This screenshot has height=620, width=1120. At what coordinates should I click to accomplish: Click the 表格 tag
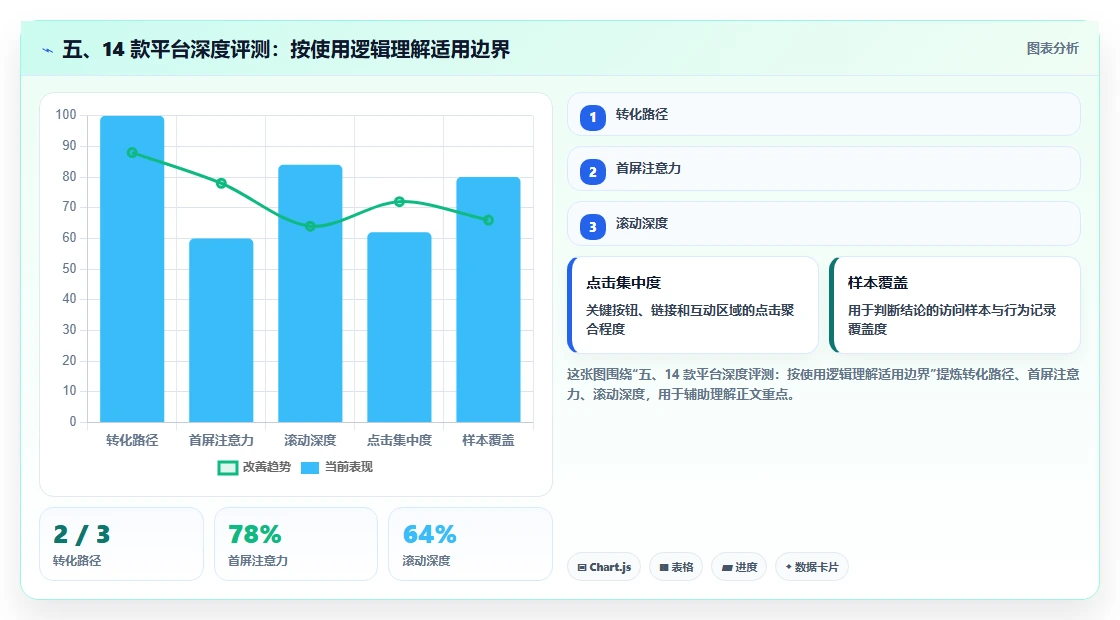click(676, 567)
